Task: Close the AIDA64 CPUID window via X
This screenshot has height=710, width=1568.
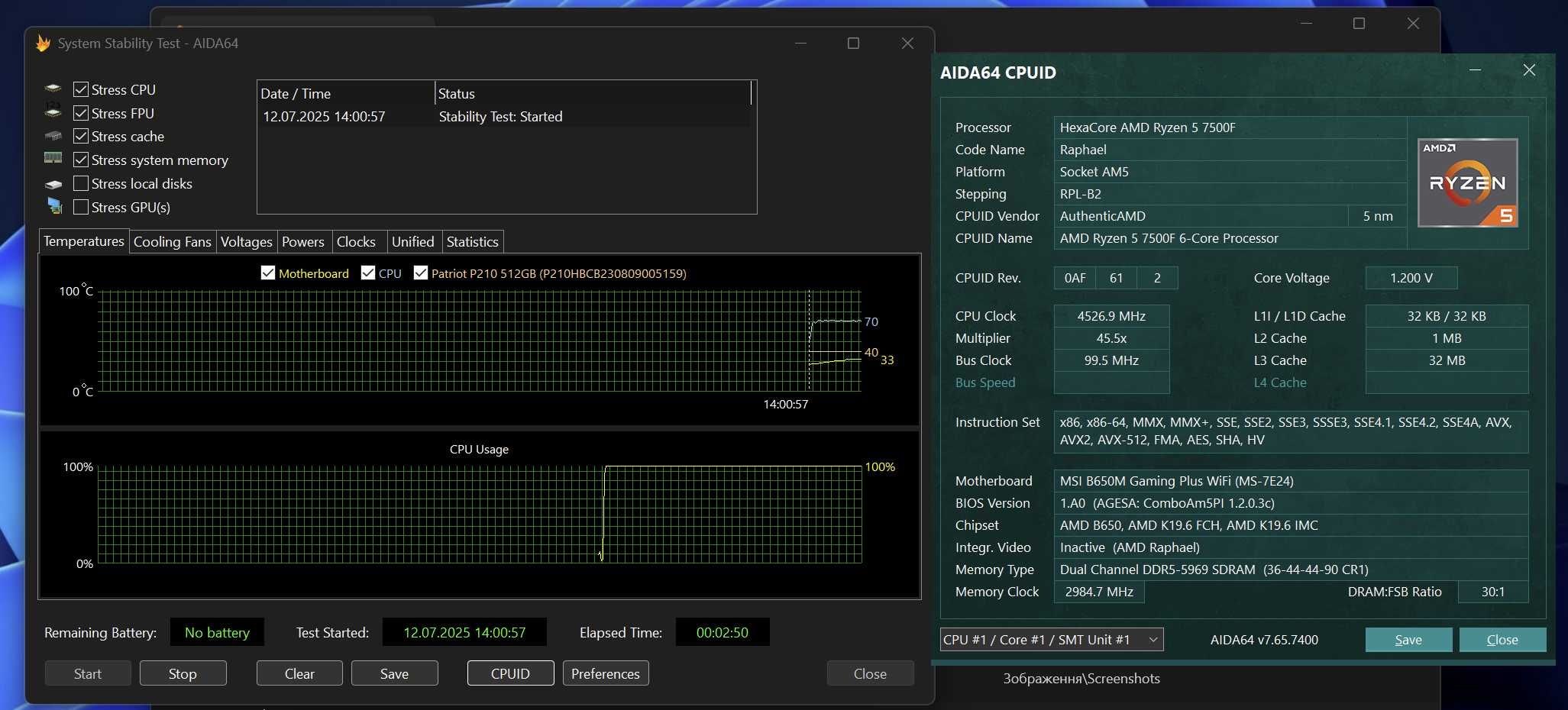Action: tap(1529, 70)
